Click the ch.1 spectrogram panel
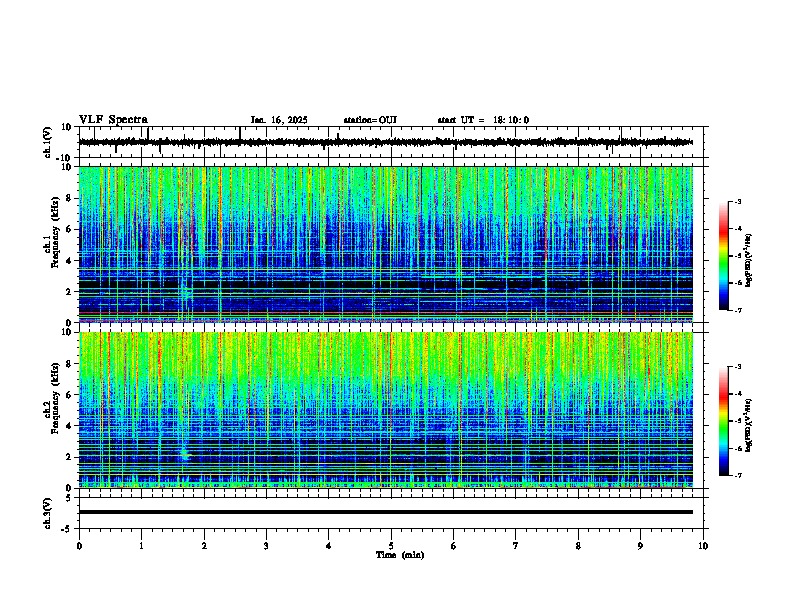Screen dimensions: 792x612 pyautogui.click(x=386, y=244)
